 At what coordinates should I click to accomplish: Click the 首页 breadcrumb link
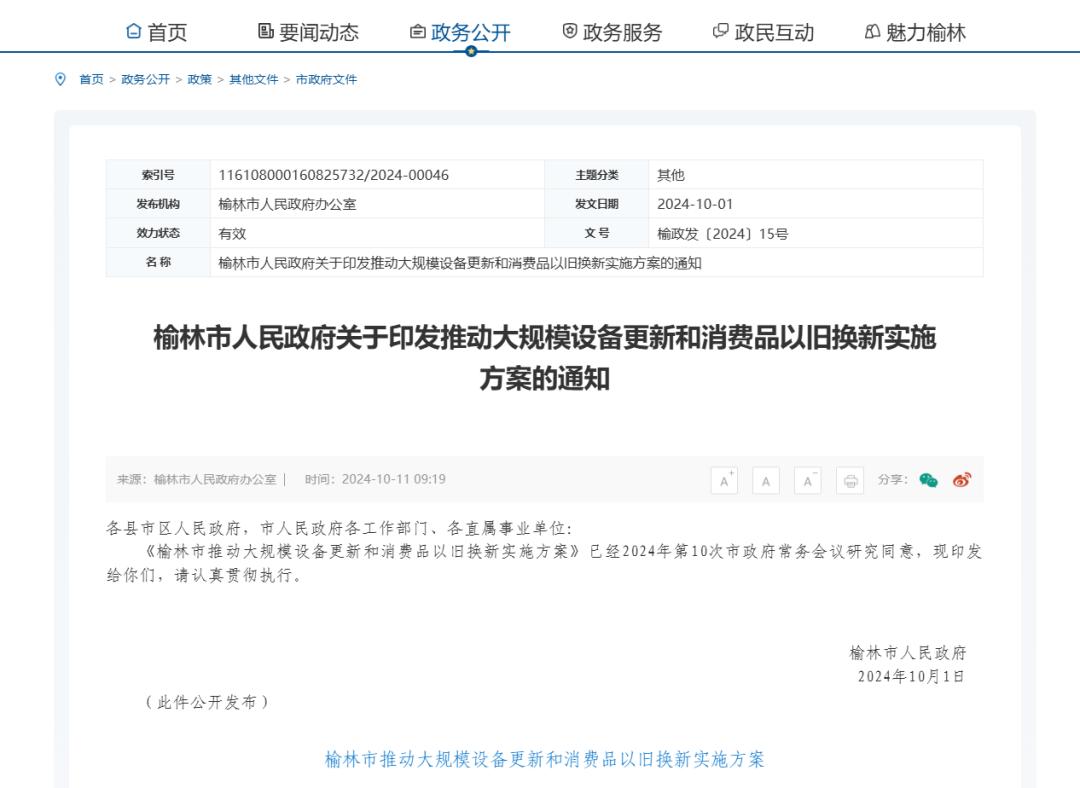click(91, 79)
